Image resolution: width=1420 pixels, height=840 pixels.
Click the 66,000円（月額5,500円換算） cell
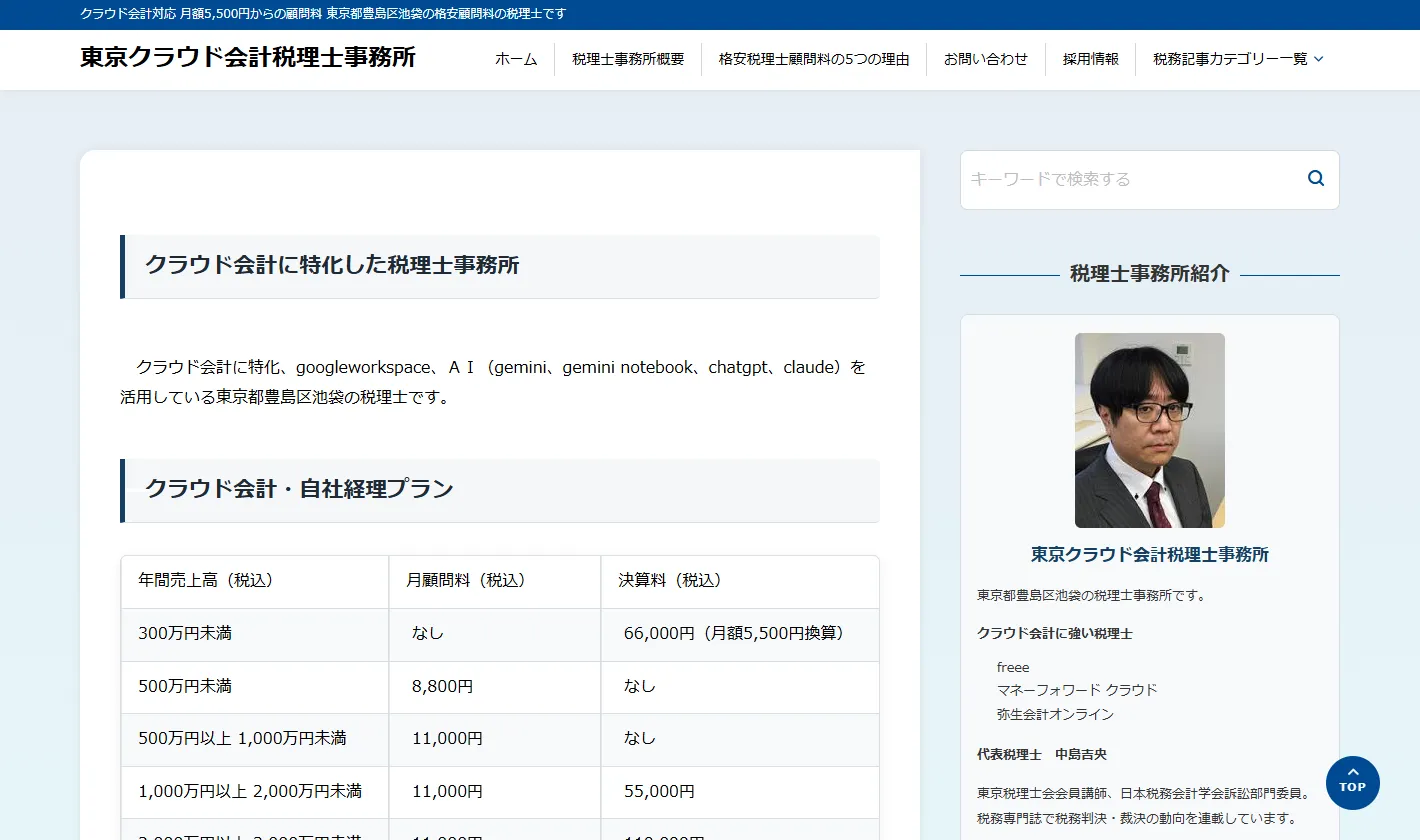(x=740, y=634)
